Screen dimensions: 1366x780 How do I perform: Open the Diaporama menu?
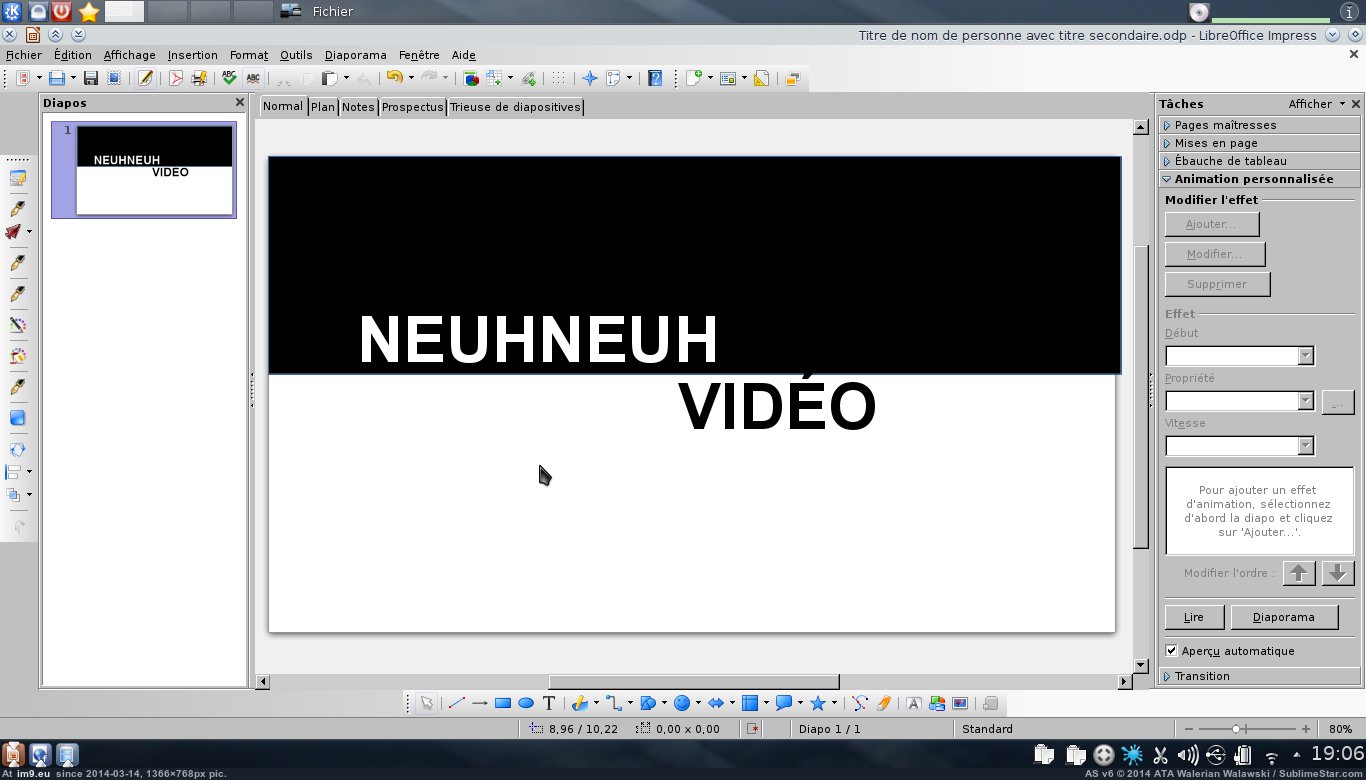pos(355,55)
